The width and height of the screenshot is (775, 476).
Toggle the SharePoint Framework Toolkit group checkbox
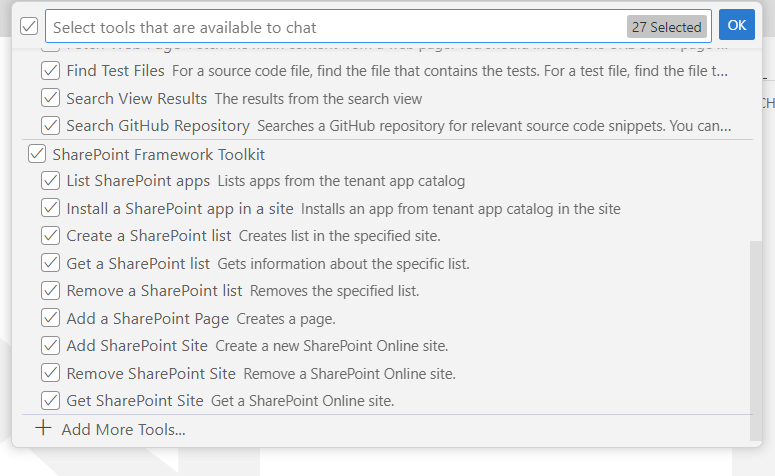37,154
